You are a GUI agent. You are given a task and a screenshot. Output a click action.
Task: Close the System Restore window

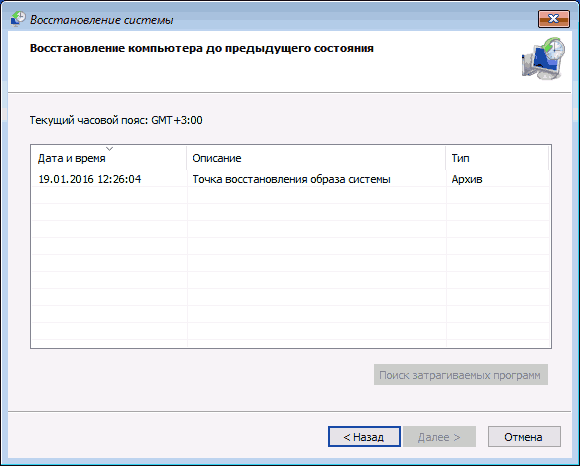coord(553,19)
